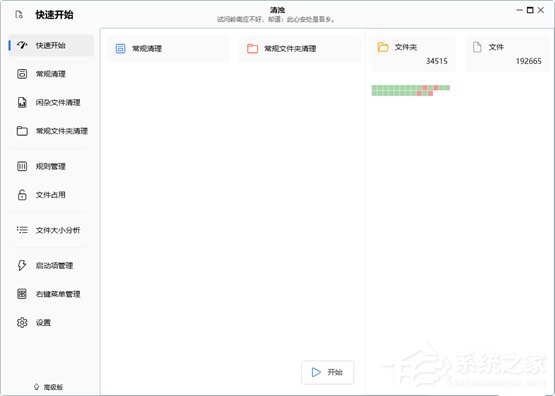Click the sidebar 常规文件夹清理 folder icon
555x396 pixels.
(x=22, y=131)
